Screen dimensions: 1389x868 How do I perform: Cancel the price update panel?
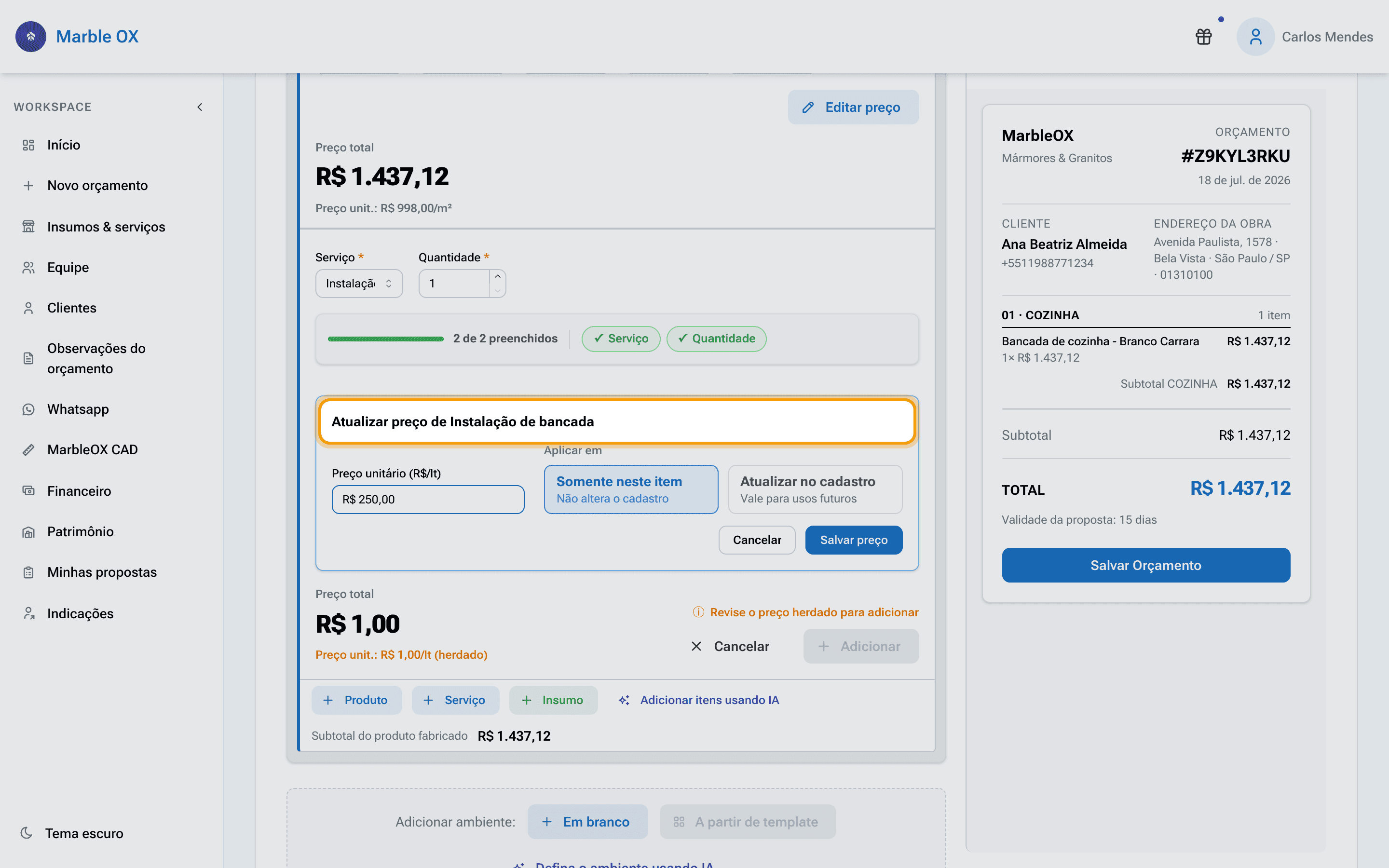[757, 540]
